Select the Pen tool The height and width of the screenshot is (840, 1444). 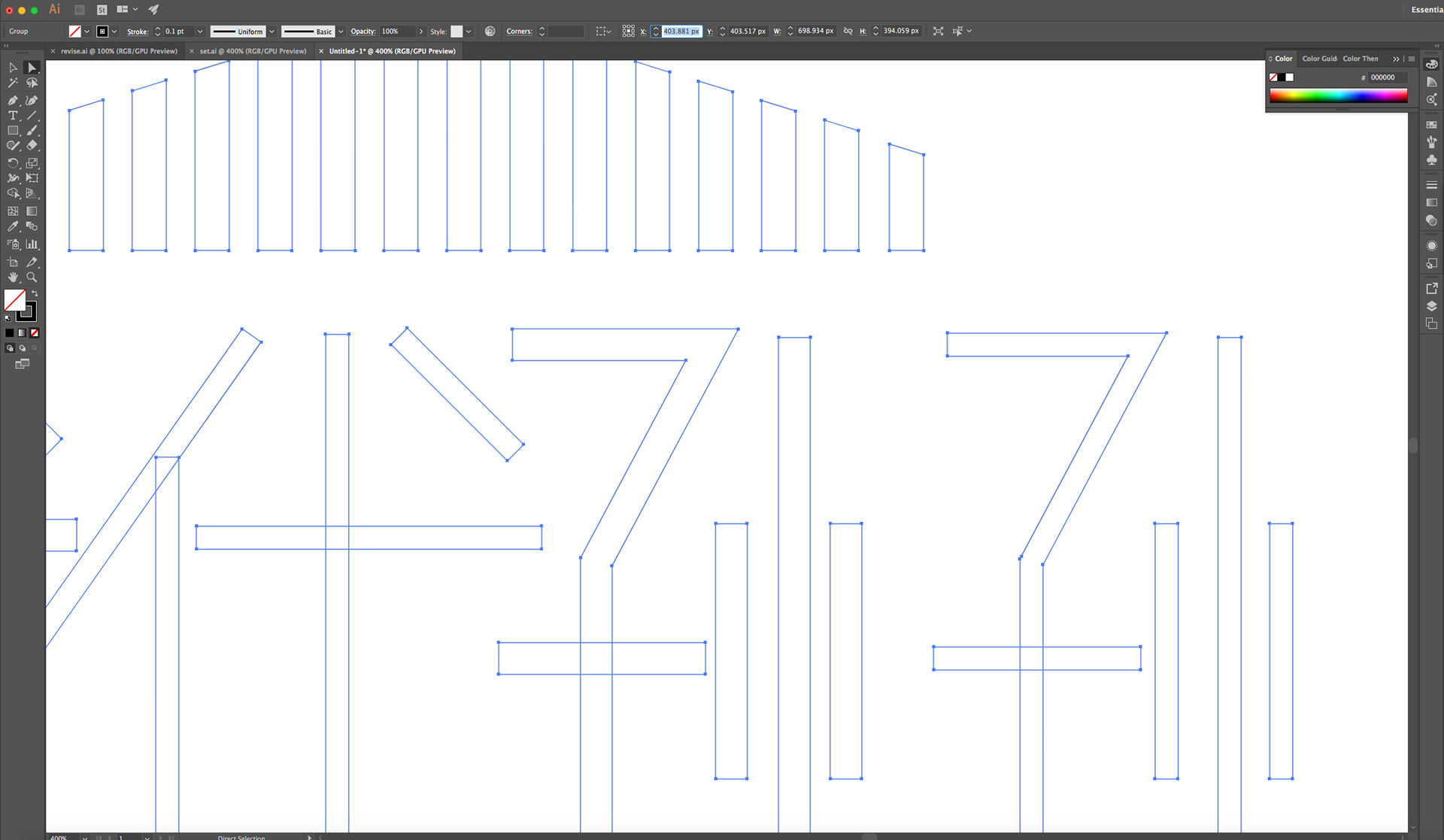point(13,100)
